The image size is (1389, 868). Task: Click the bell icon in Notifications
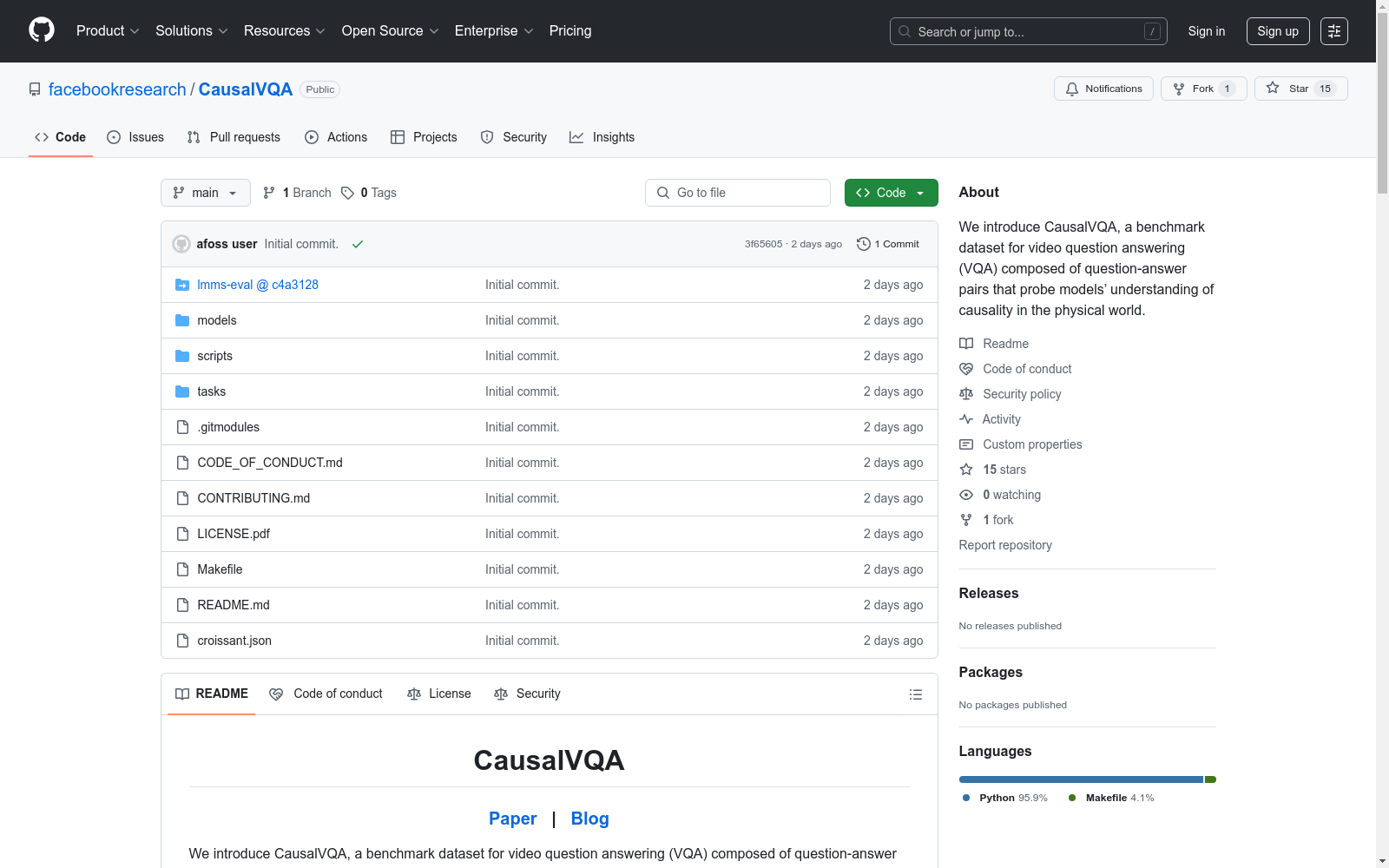click(x=1072, y=89)
